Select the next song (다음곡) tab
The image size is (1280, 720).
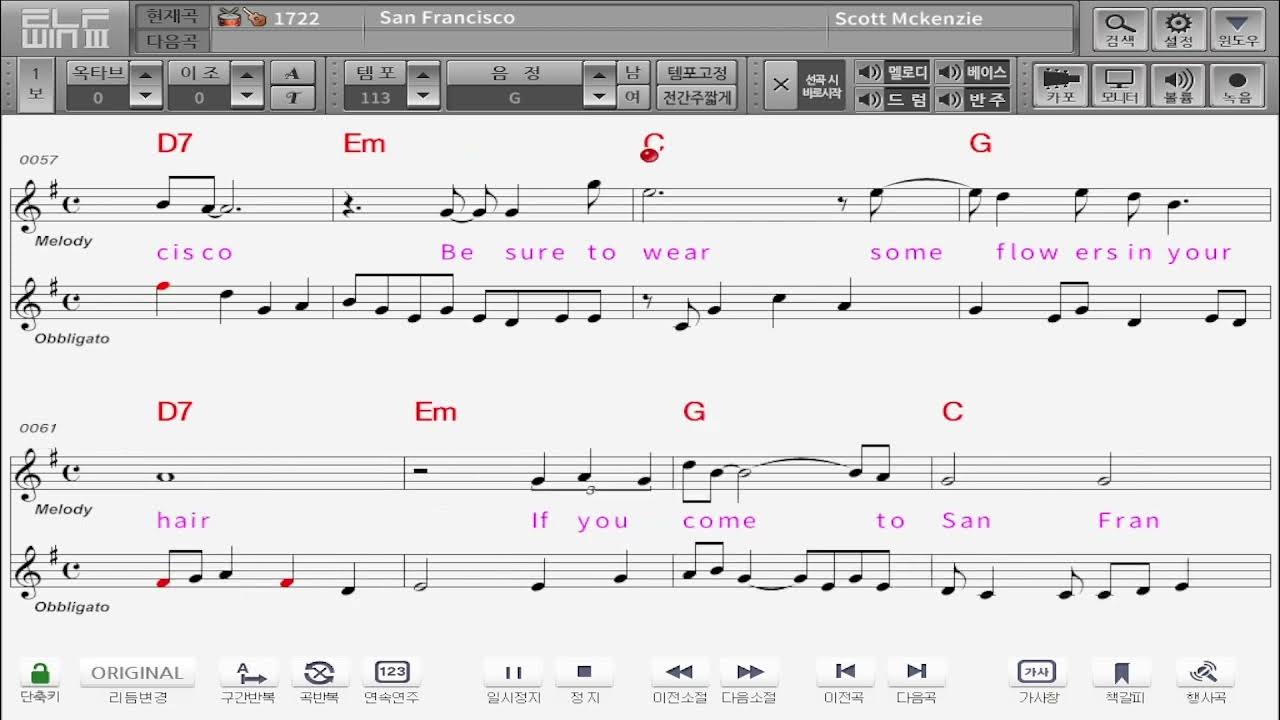coord(173,41)
